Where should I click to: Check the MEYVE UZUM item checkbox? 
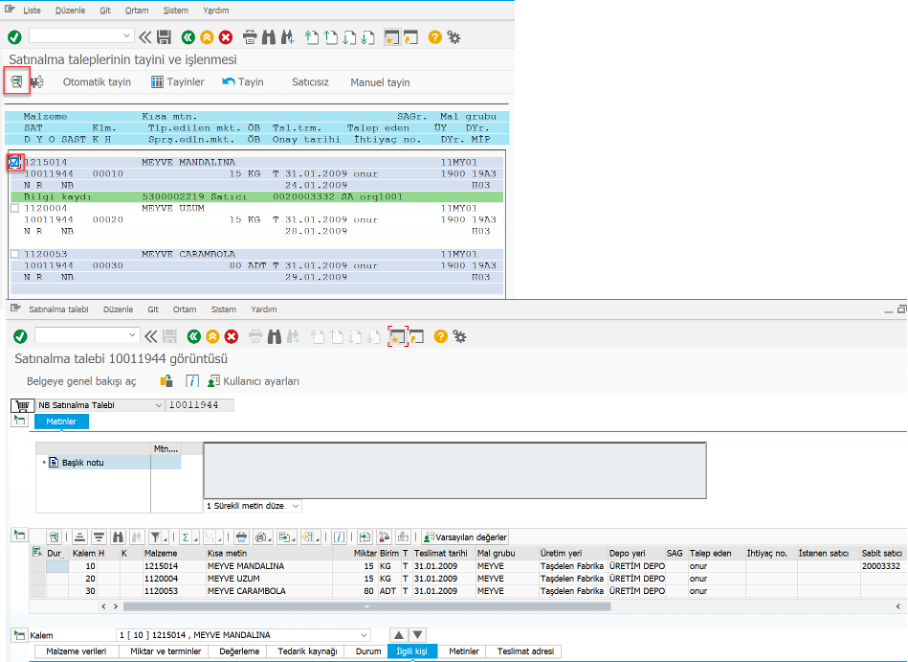14,208
